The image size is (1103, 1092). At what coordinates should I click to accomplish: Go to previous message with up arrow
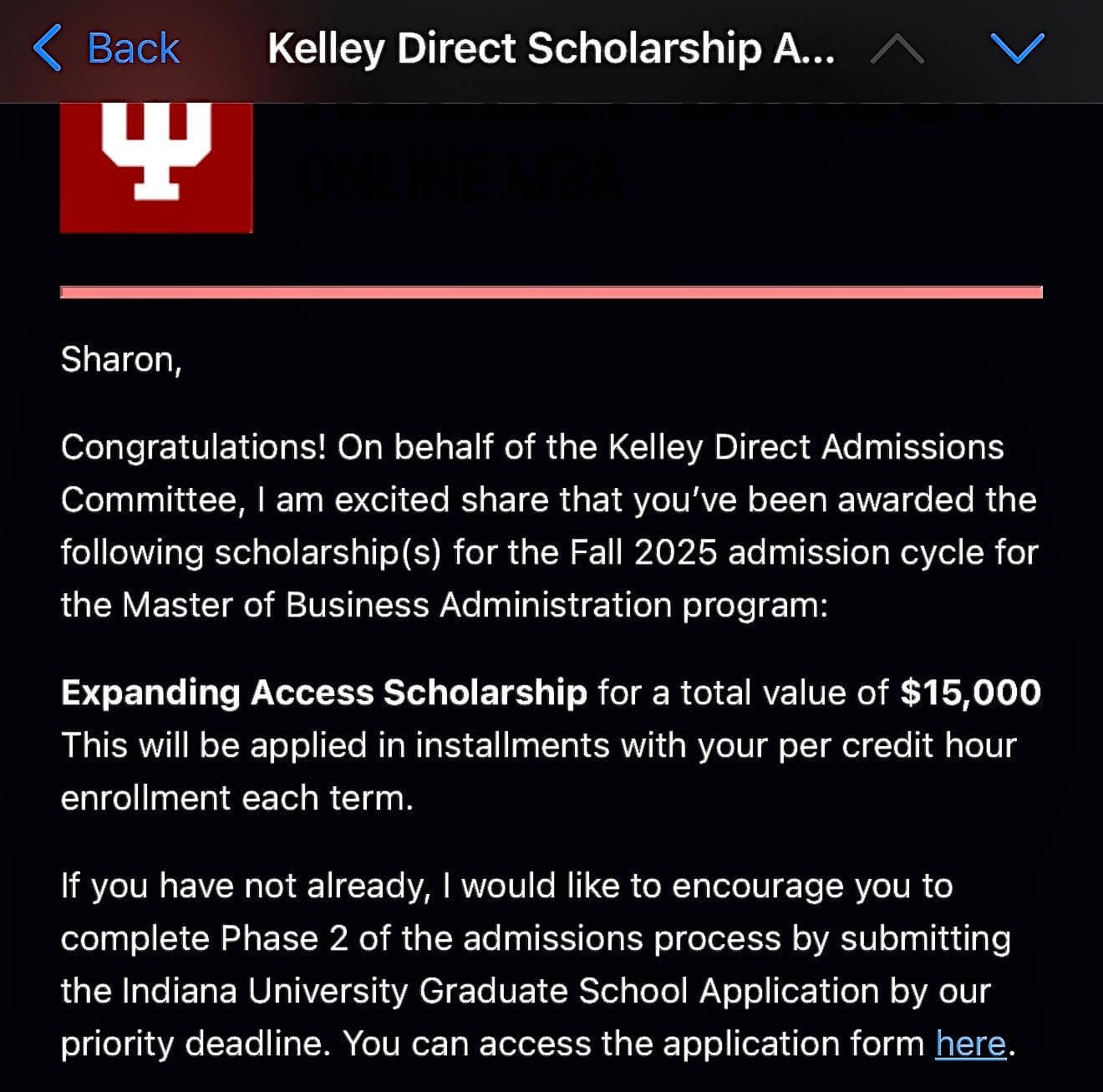pyautogui.click(x=897, y=49)
